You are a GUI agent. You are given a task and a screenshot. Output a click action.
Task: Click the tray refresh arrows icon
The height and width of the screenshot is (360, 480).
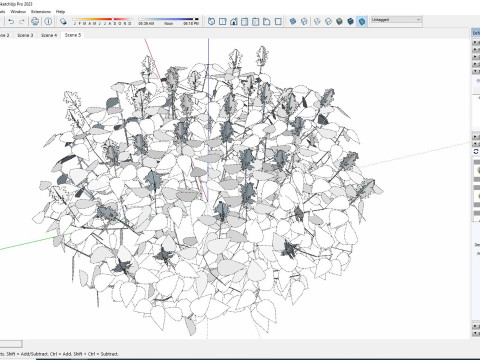click(476, 152)
